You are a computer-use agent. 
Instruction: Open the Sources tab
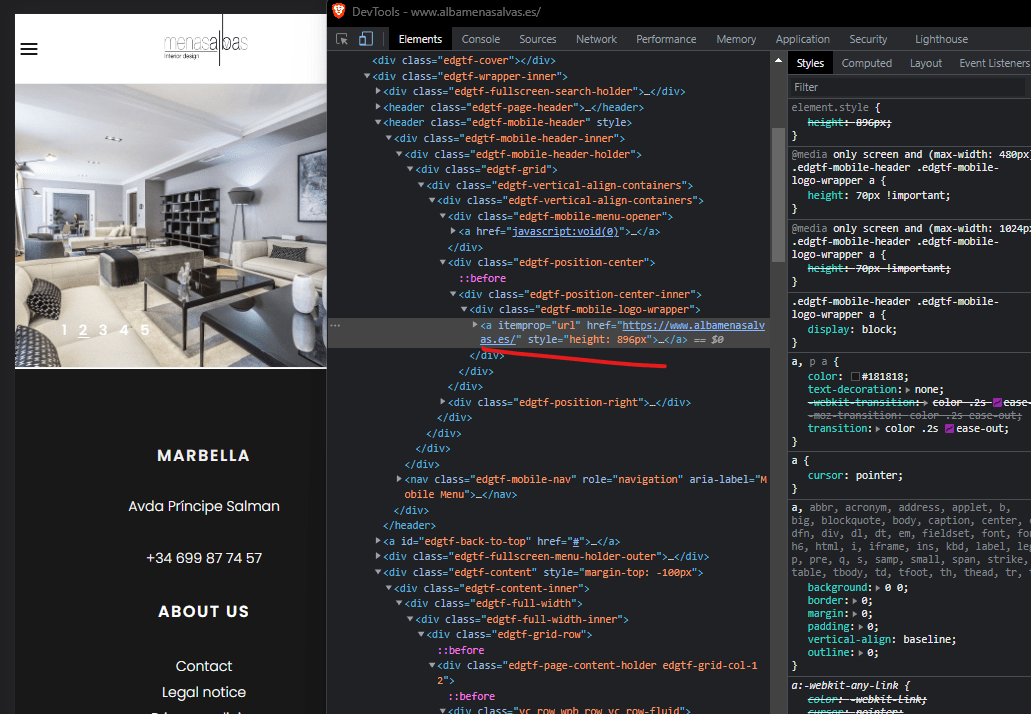pos(538,39)
